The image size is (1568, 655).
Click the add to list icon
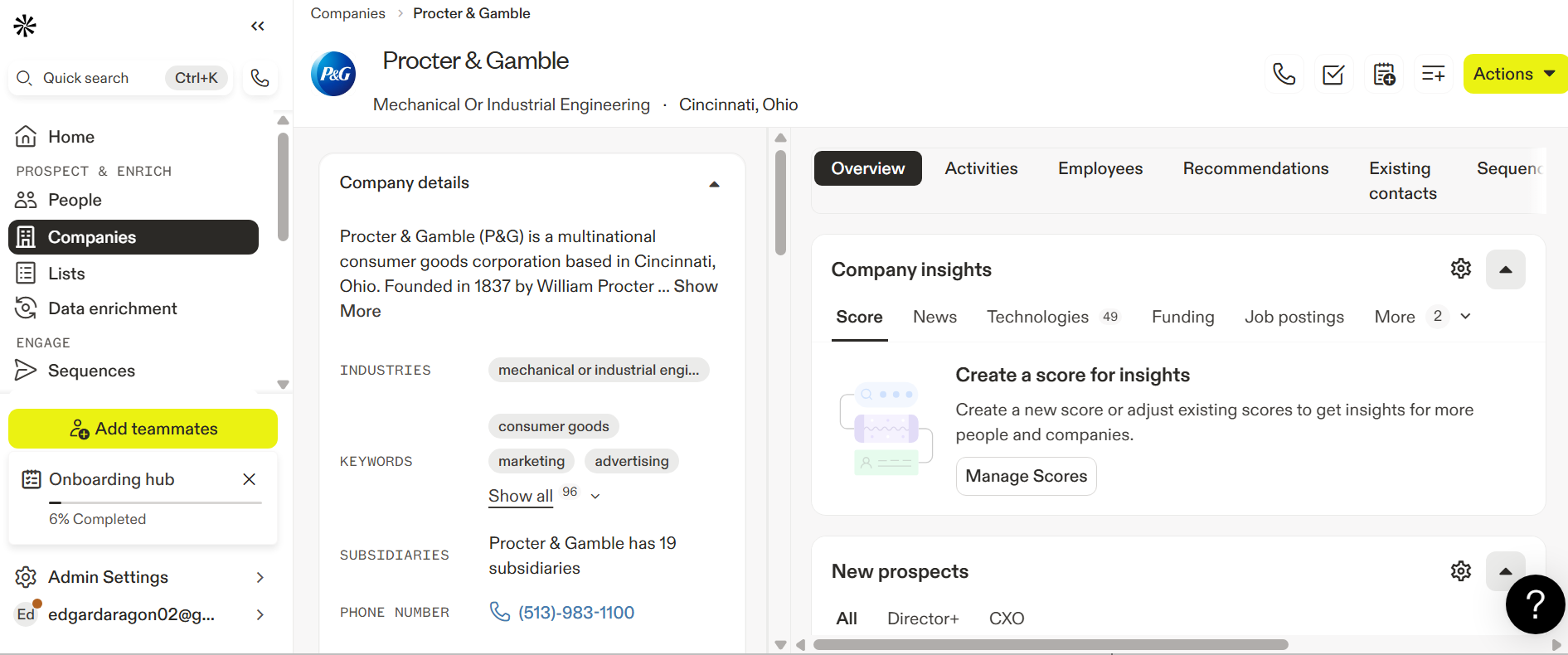tap(1433, 75)
